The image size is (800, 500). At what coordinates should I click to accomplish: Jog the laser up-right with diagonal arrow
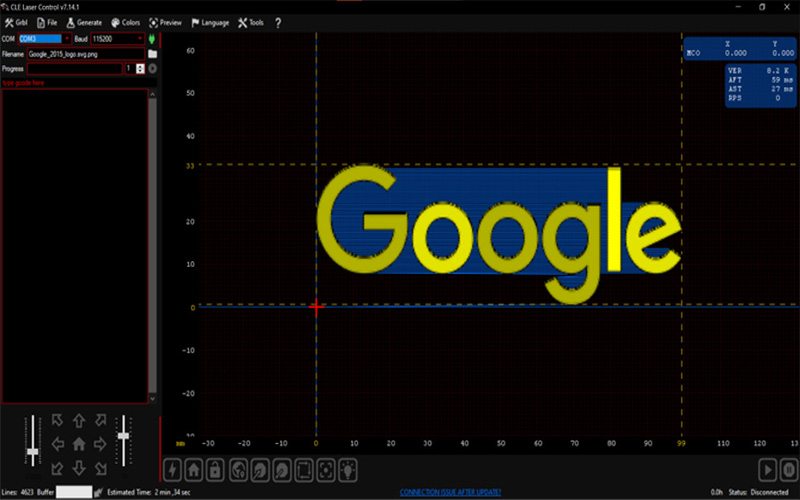pyautogui.click(x=101, y=420)
